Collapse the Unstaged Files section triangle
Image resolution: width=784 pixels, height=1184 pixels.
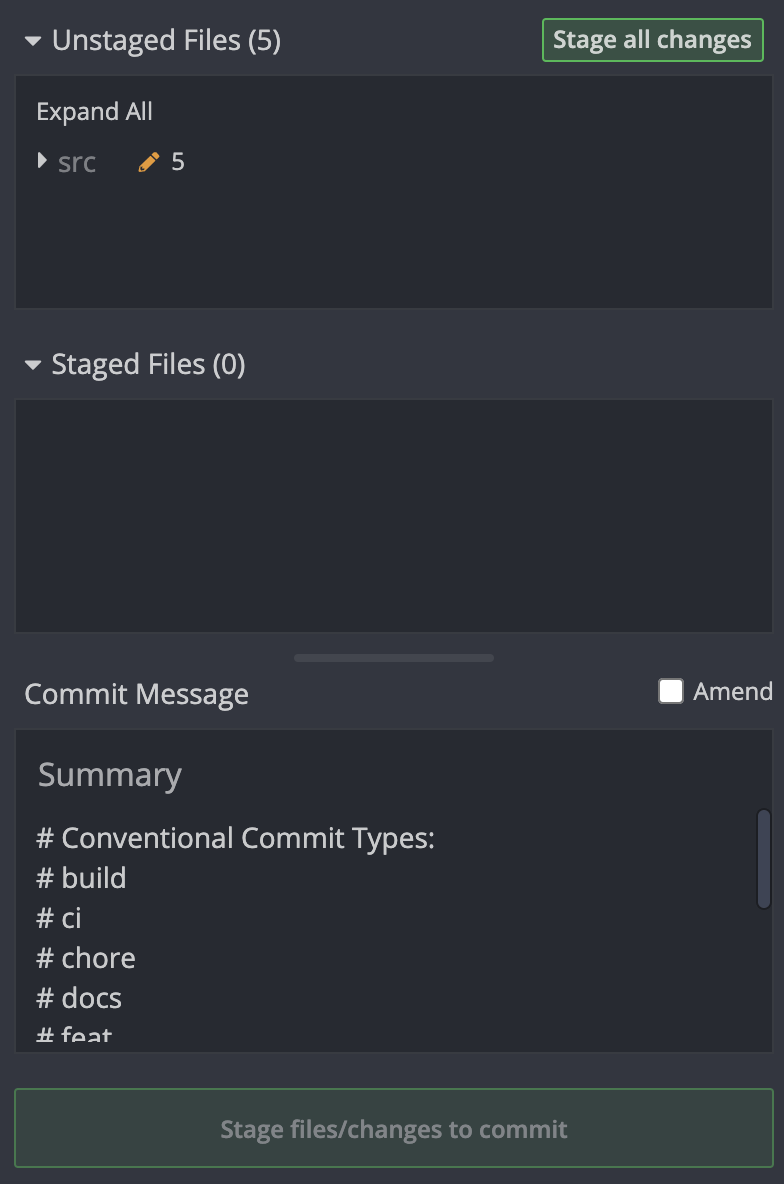pyautogui.click(x=33, y=41)
